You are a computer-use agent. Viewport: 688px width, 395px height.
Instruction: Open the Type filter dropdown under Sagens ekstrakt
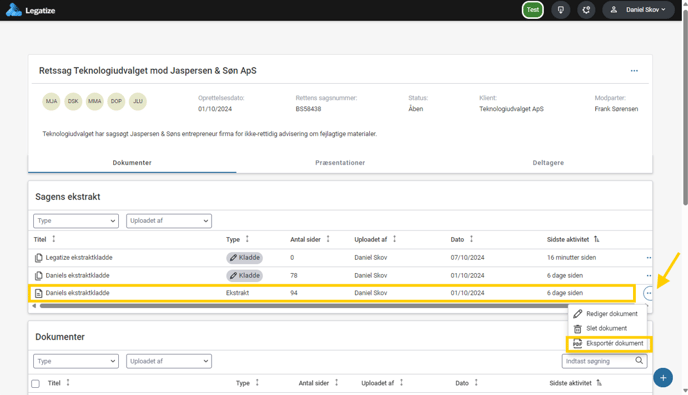tap(76, 221)
